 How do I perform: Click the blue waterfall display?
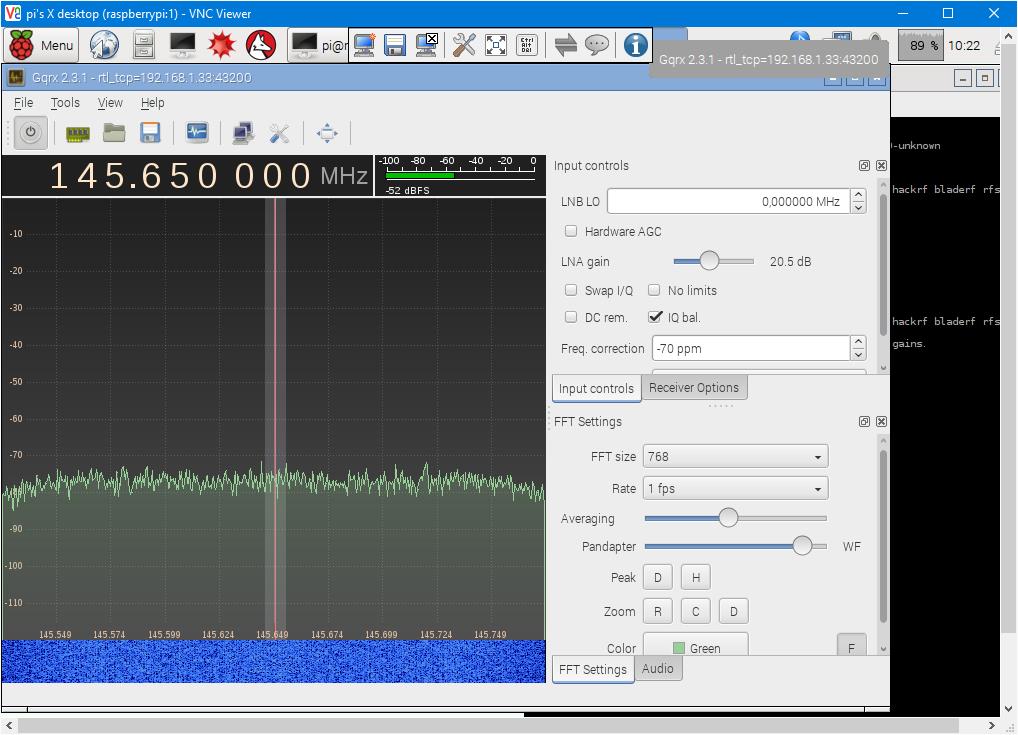[x=273, y=661]
